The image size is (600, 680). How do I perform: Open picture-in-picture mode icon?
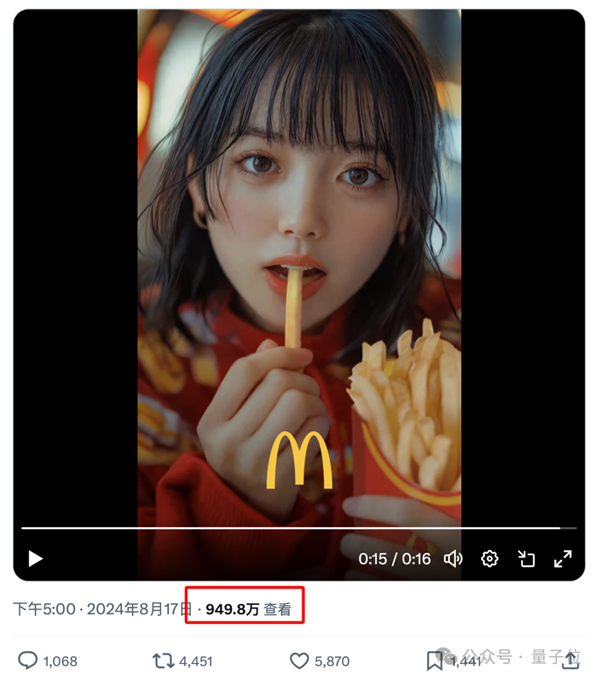point(526,559)
